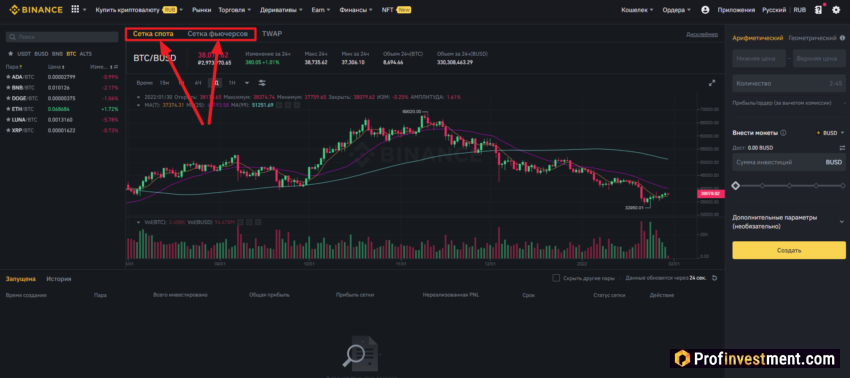Set investment slider to the midpoint marker
The image size is (850, 378).
pyautogui.click(x=789, y=185)
